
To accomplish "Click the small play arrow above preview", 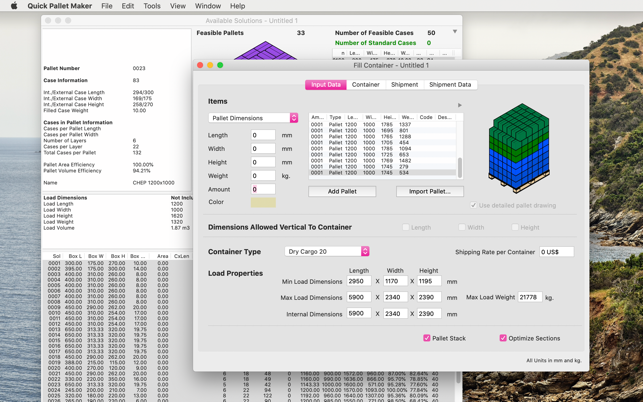I will 460,105.
